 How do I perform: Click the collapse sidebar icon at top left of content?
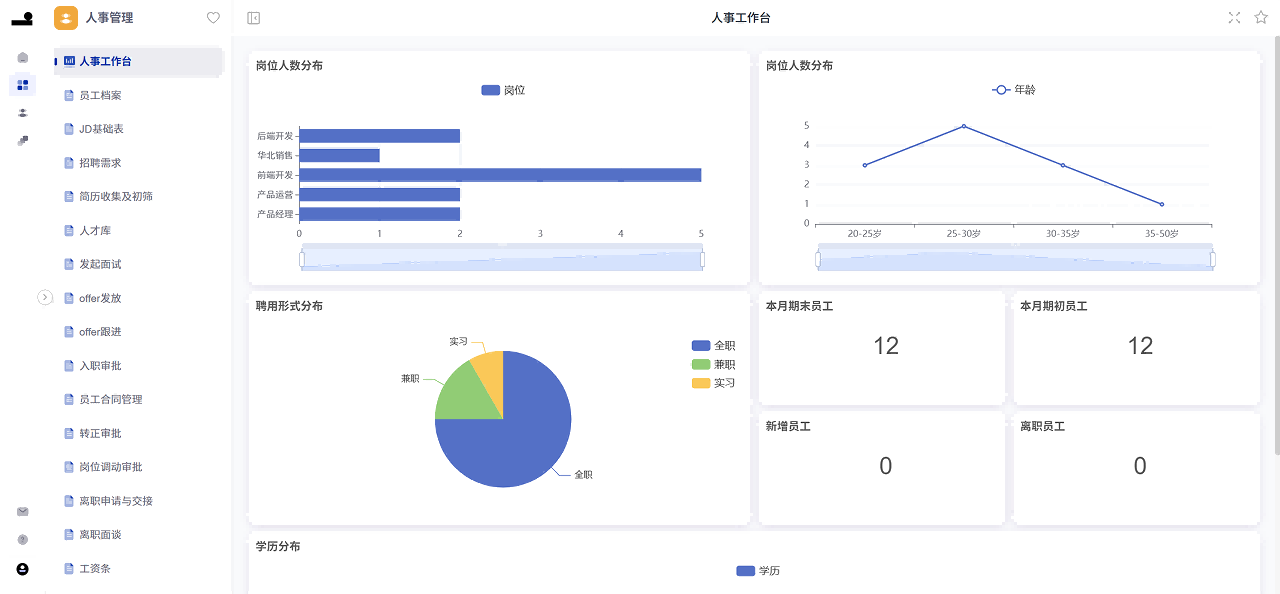pos(253,17)
